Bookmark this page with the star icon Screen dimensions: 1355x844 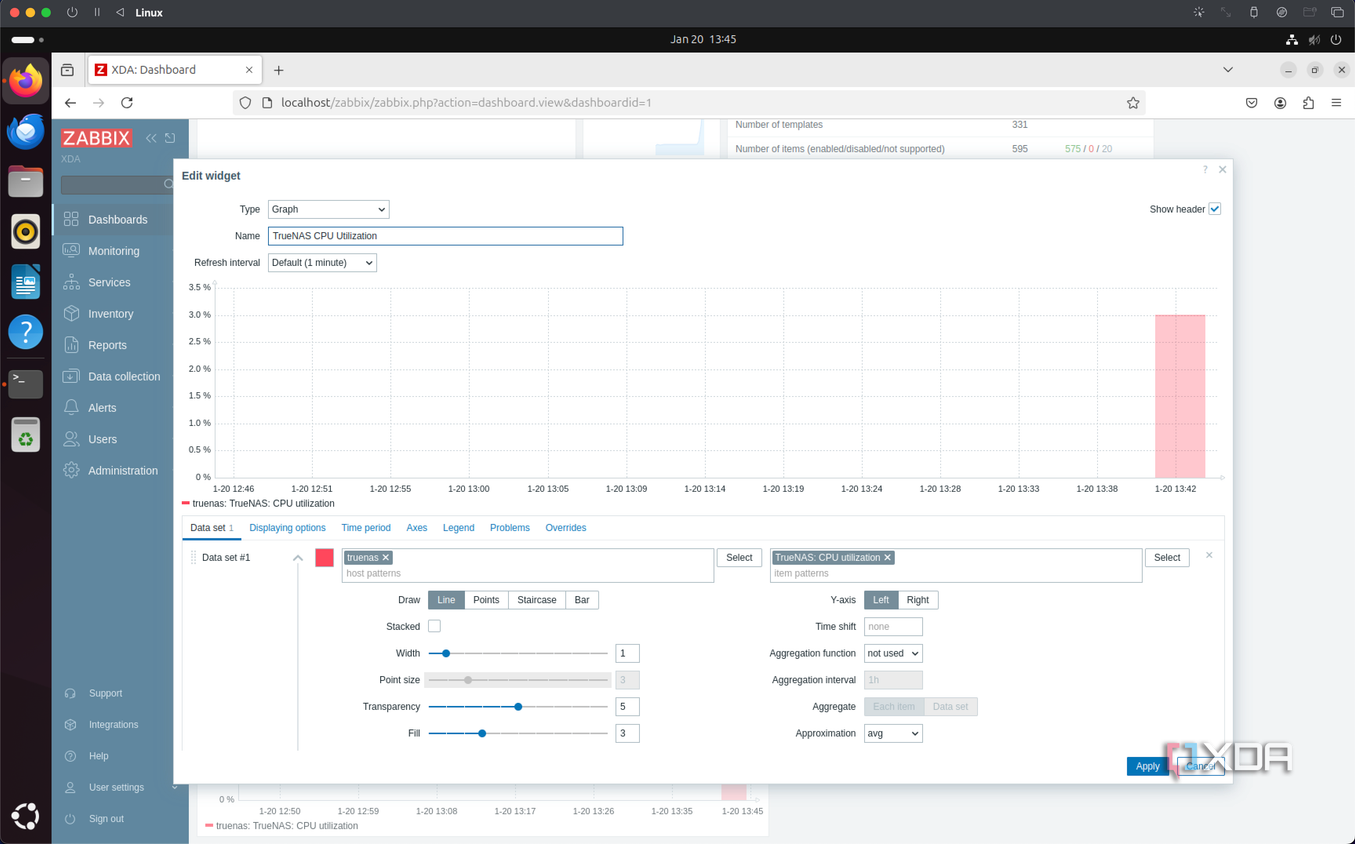tap(1133, 103)
